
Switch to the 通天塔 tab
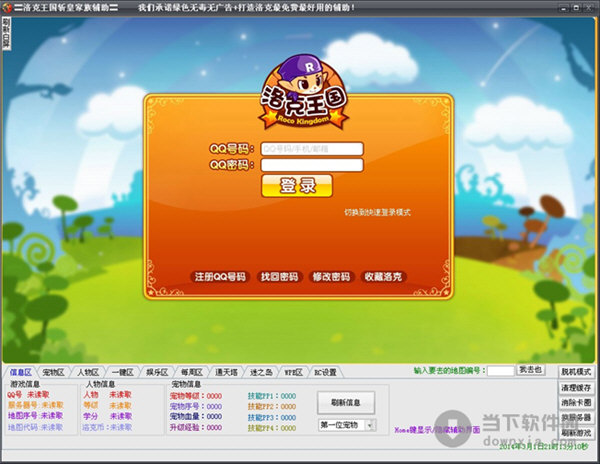[226, 372]
